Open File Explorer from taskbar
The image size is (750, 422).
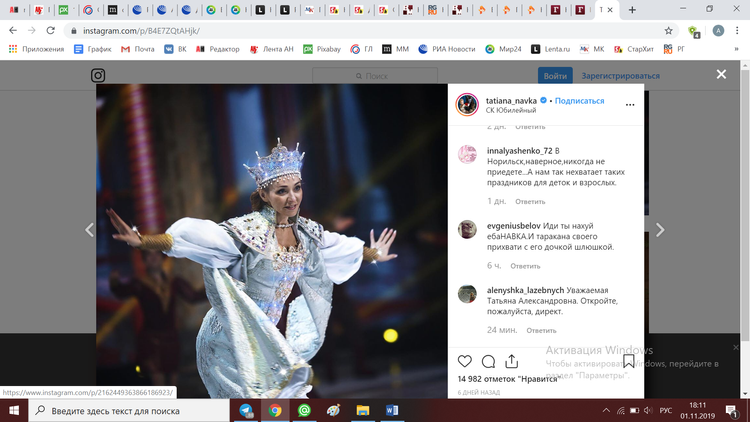363,411
